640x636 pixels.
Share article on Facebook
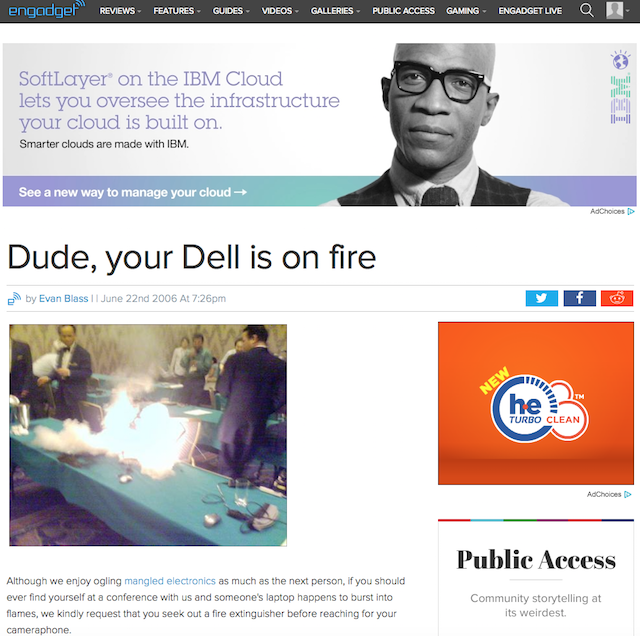580,298
